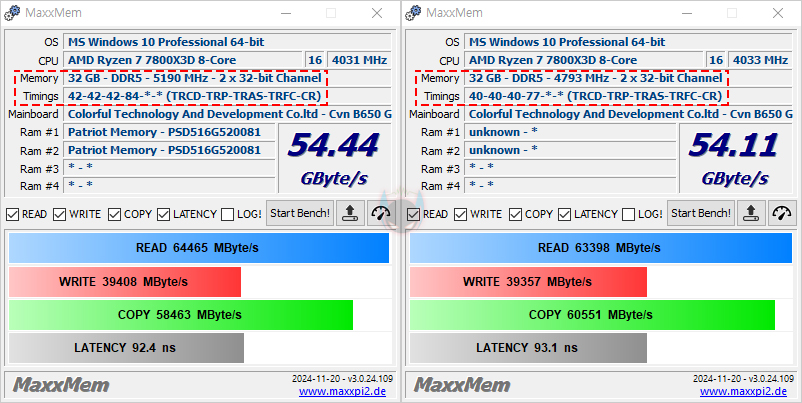Click CPU name field in left window

183,60
